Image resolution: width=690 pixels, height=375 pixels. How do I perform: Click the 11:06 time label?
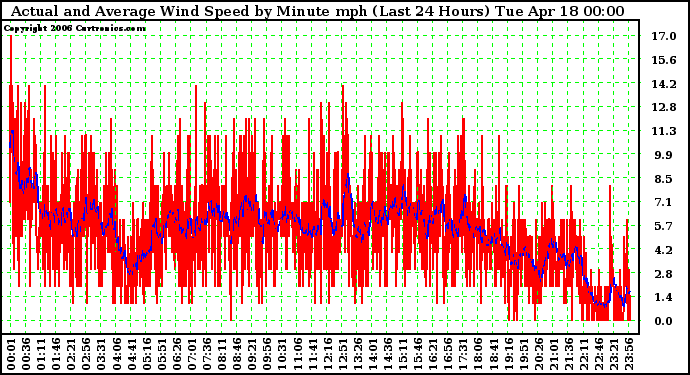[297, 354]
